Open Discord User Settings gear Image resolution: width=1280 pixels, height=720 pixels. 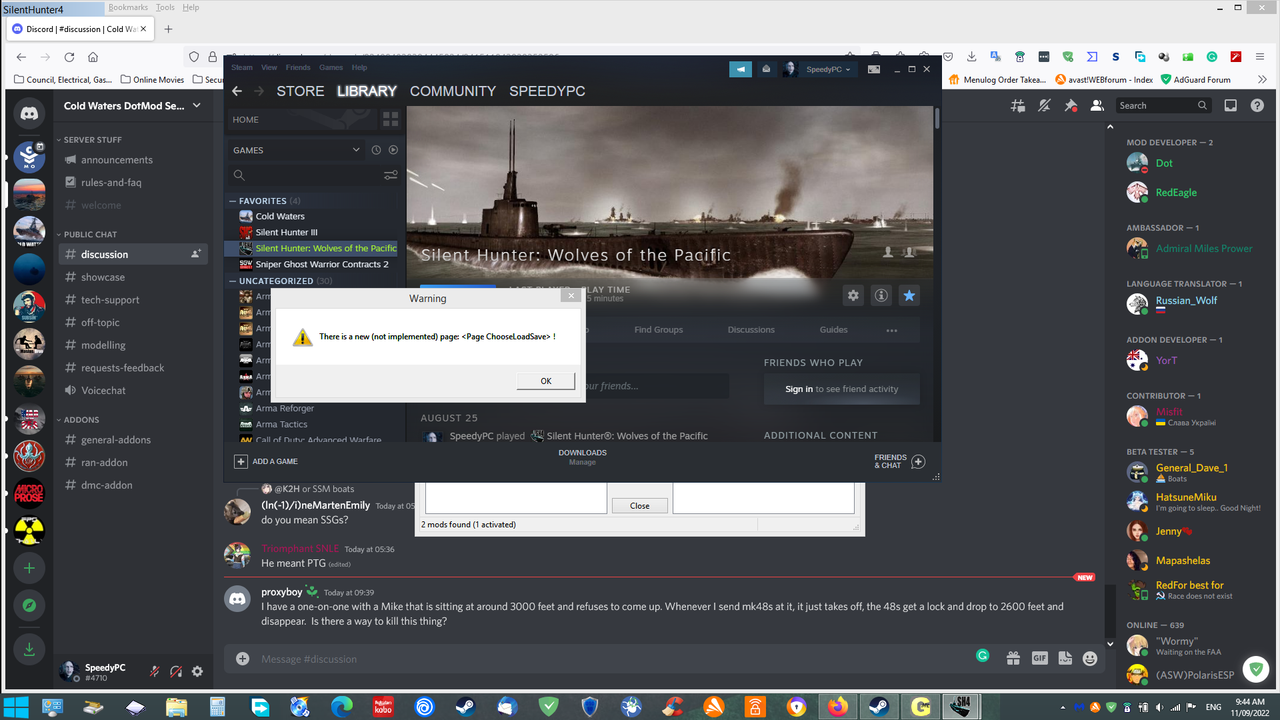coord(197,671)
